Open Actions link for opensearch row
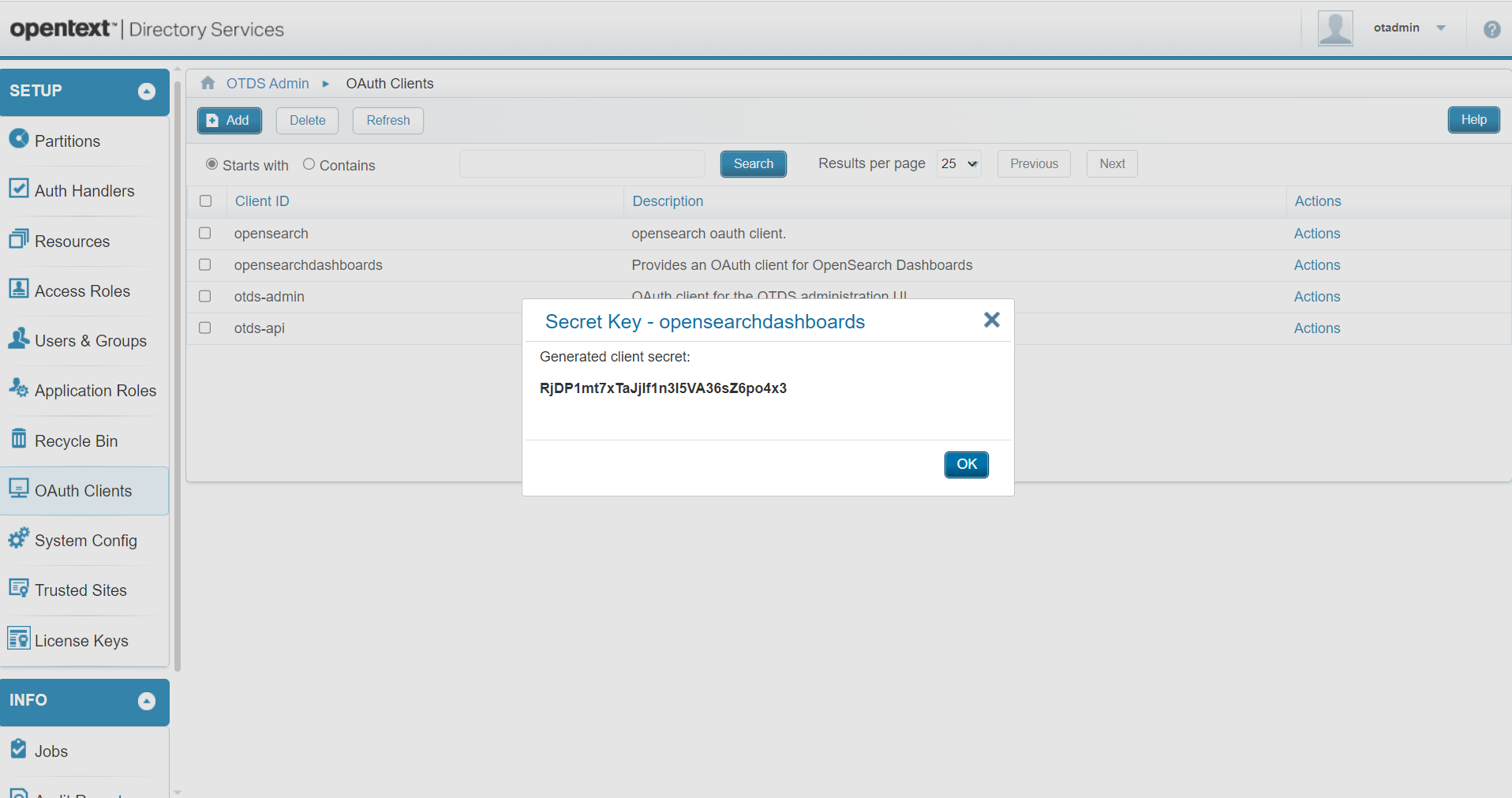1512x798 pixels. [1316, 234]
